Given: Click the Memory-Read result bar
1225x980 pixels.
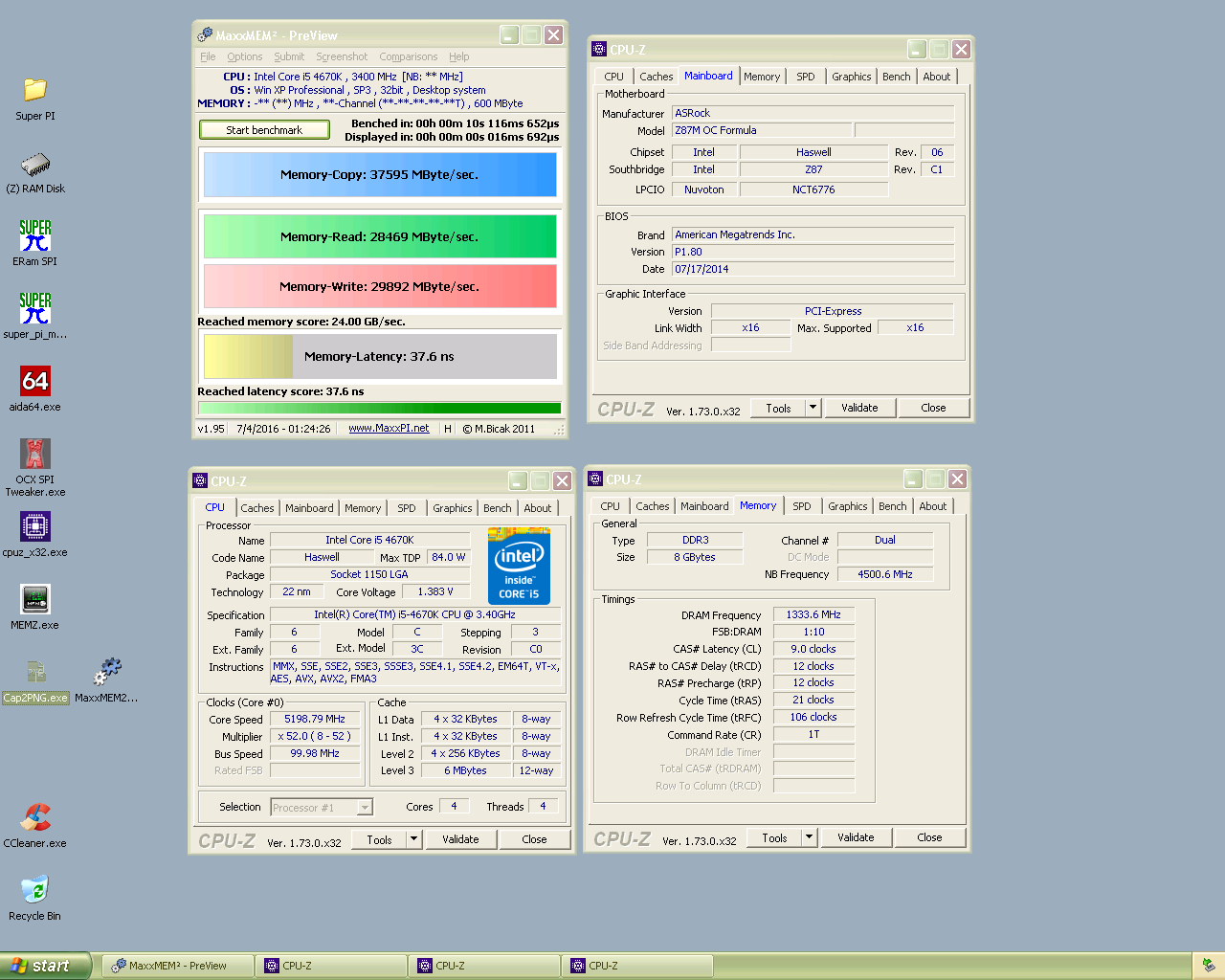Looking at the screenshot, I should pos(380,236).
